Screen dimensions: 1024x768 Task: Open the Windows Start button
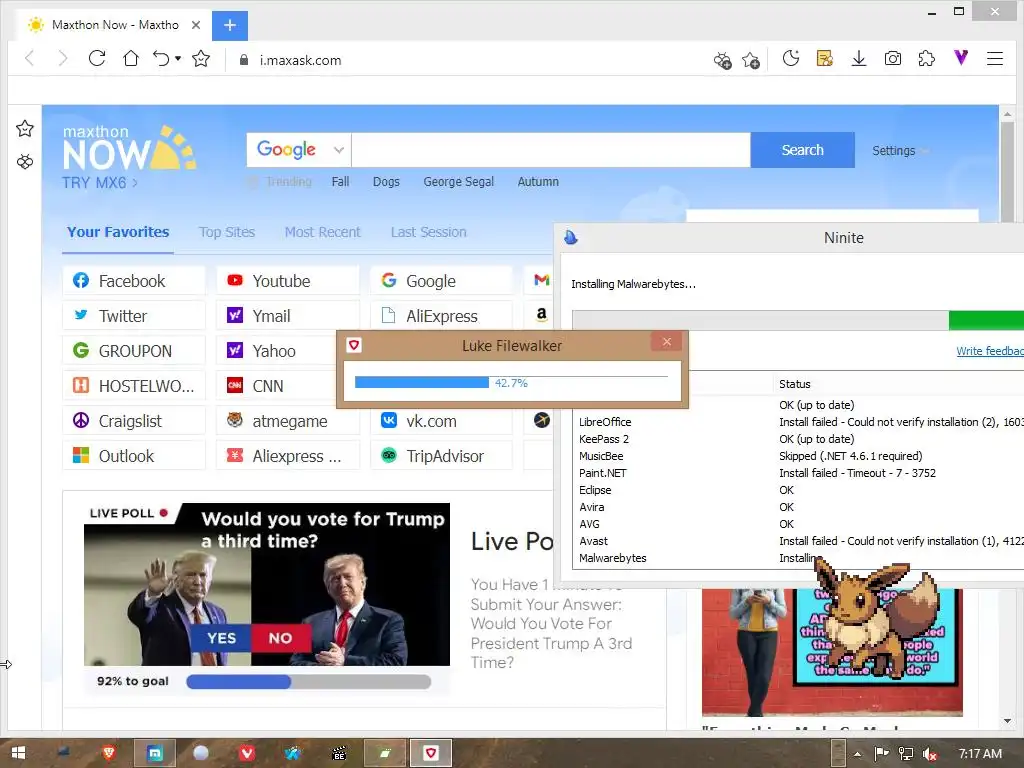[x=18, y=753]
